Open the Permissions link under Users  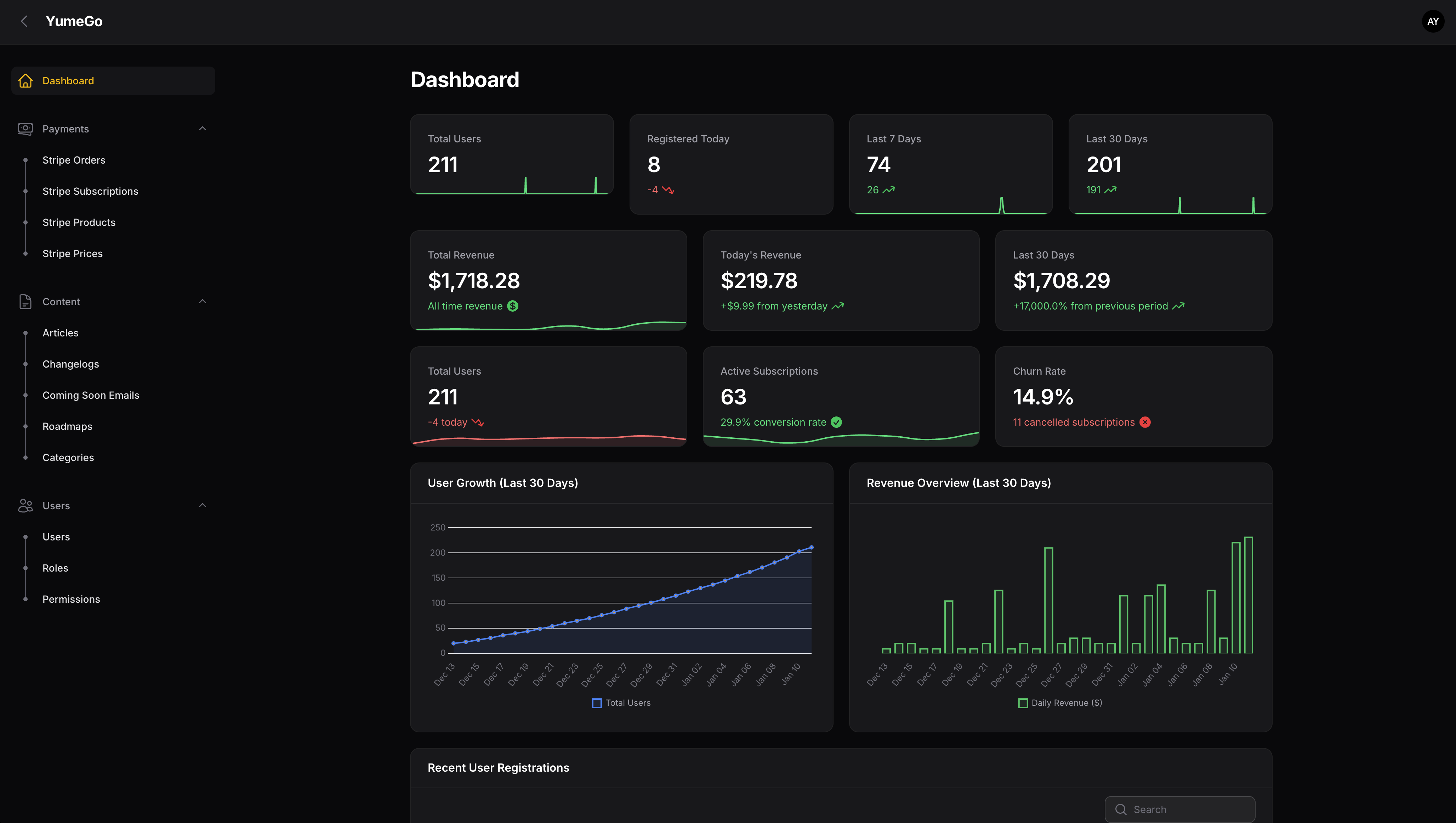pos(71,600)
